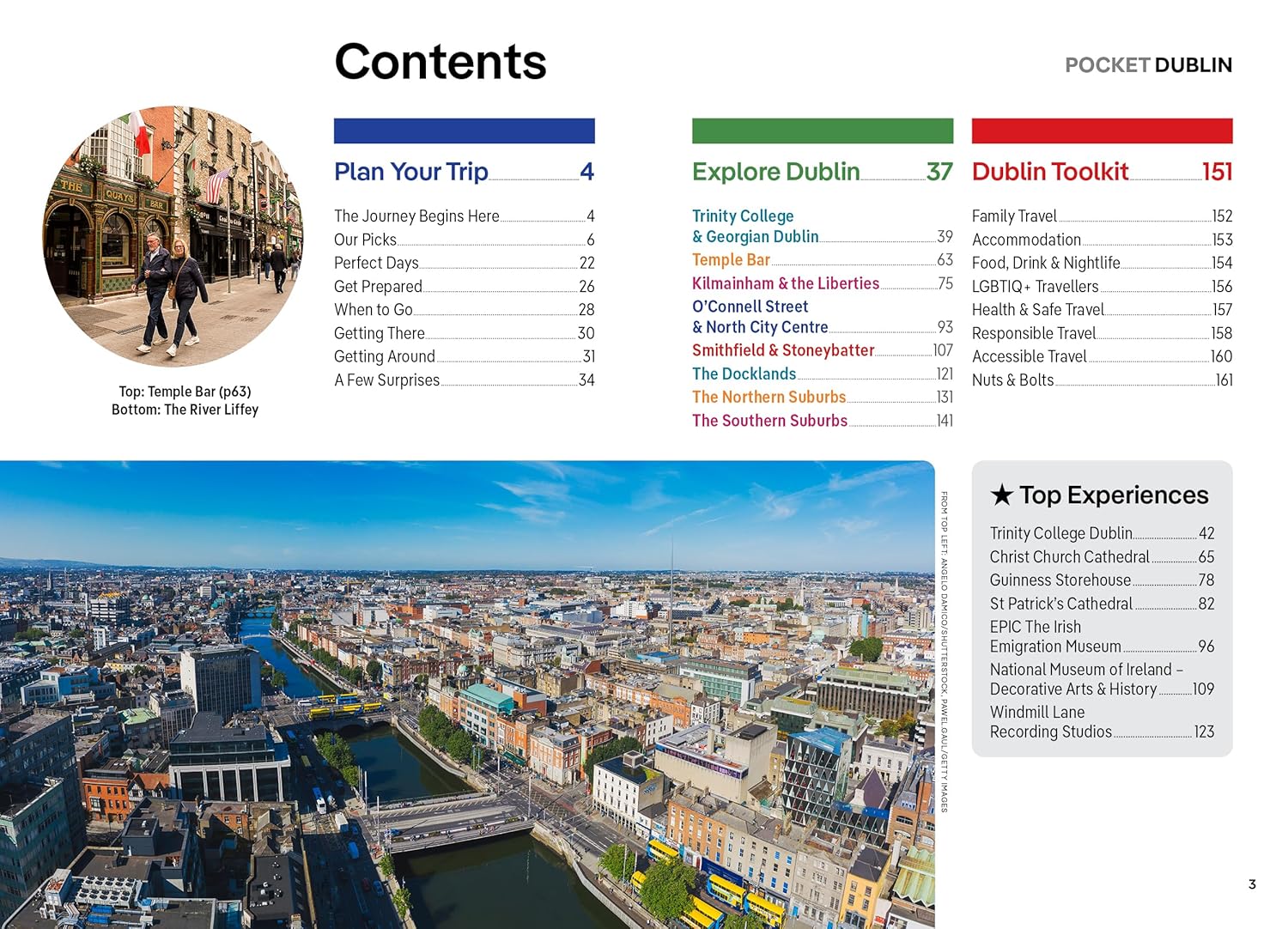Click the 'Nuts & Bolts' entry
Image resolution: width=1288 pixels, height=929 pixels.
pyautogui.click(x=1102, y=379)
